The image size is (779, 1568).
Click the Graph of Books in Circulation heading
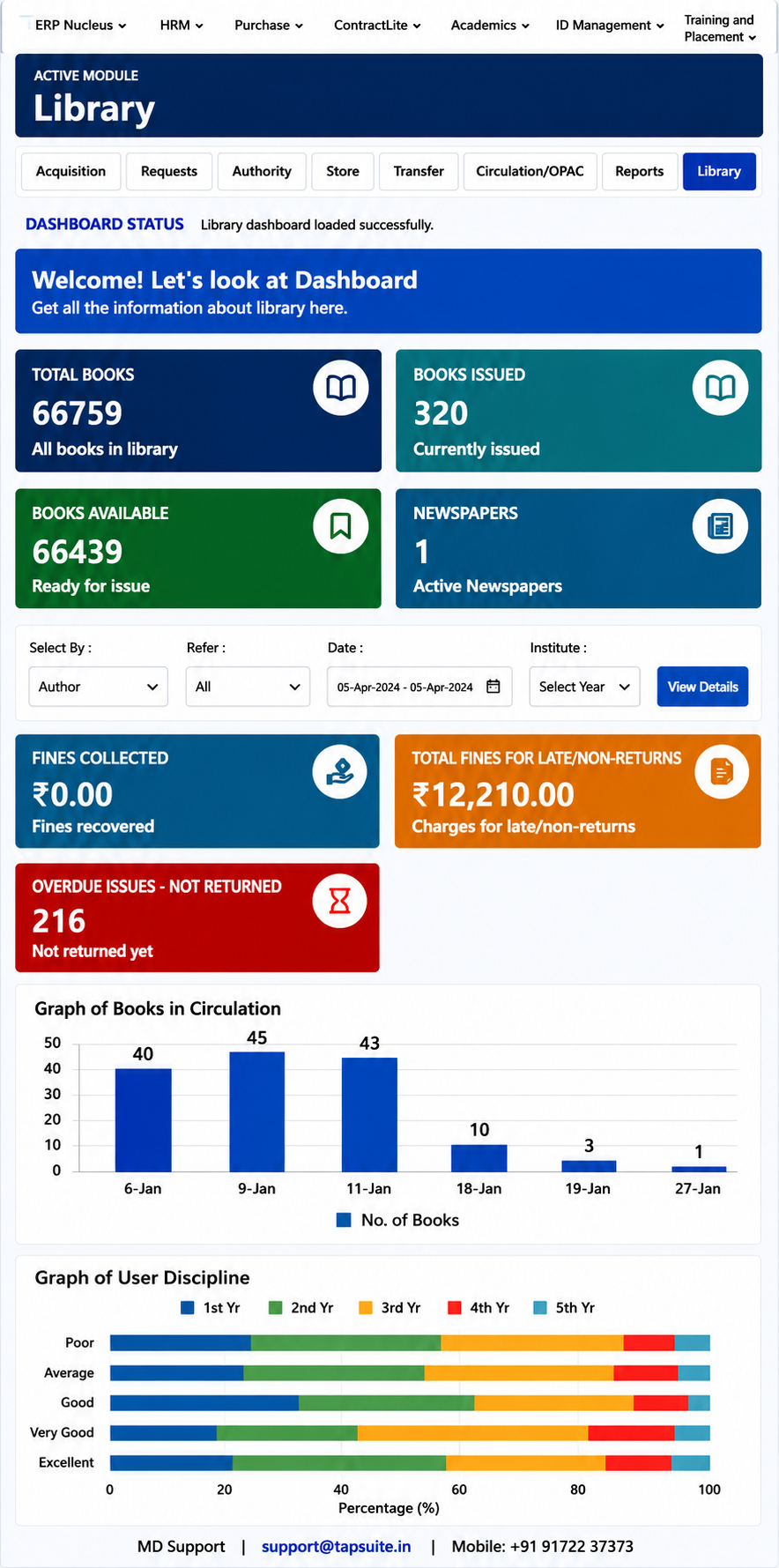[x=158, y=1008]
